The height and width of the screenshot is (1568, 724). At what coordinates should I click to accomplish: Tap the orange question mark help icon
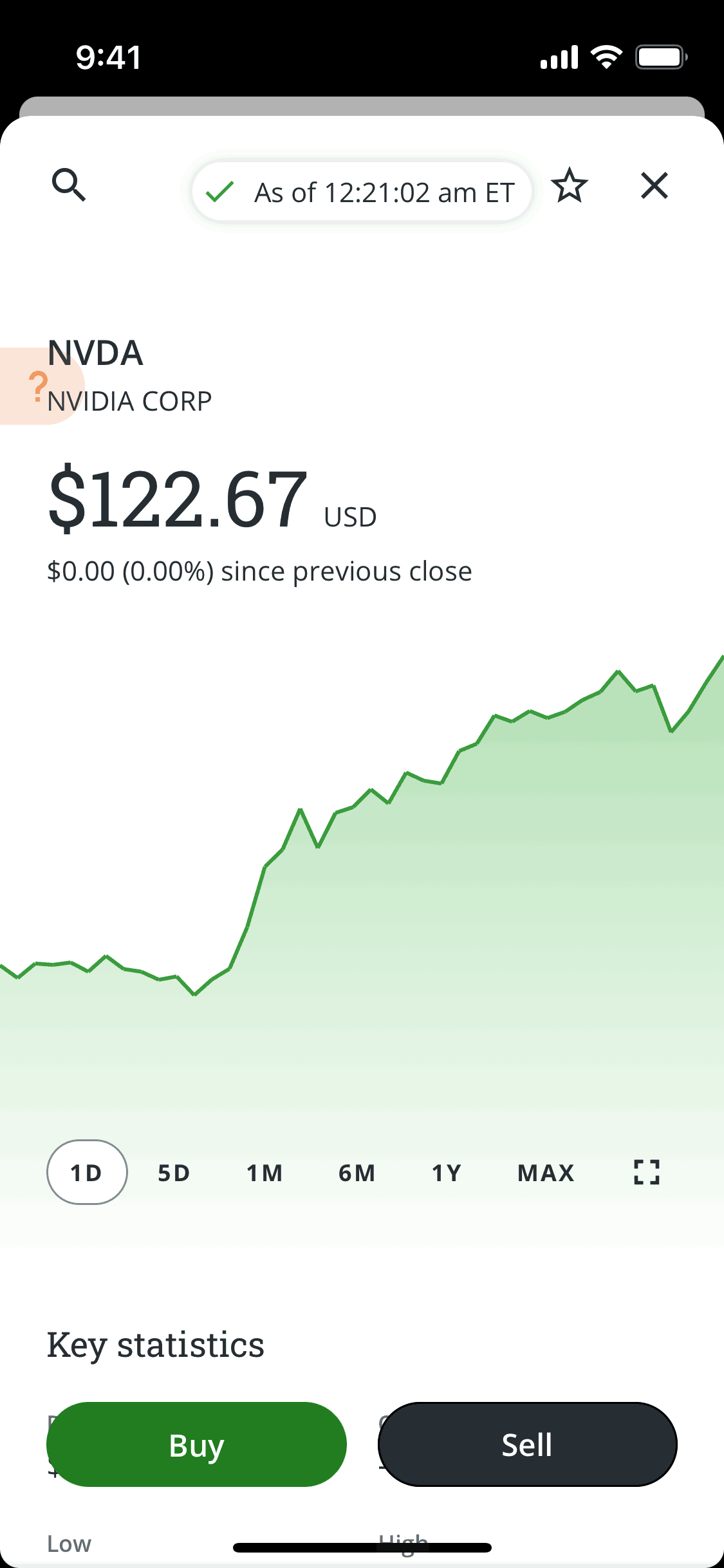[x=37, y=386]
